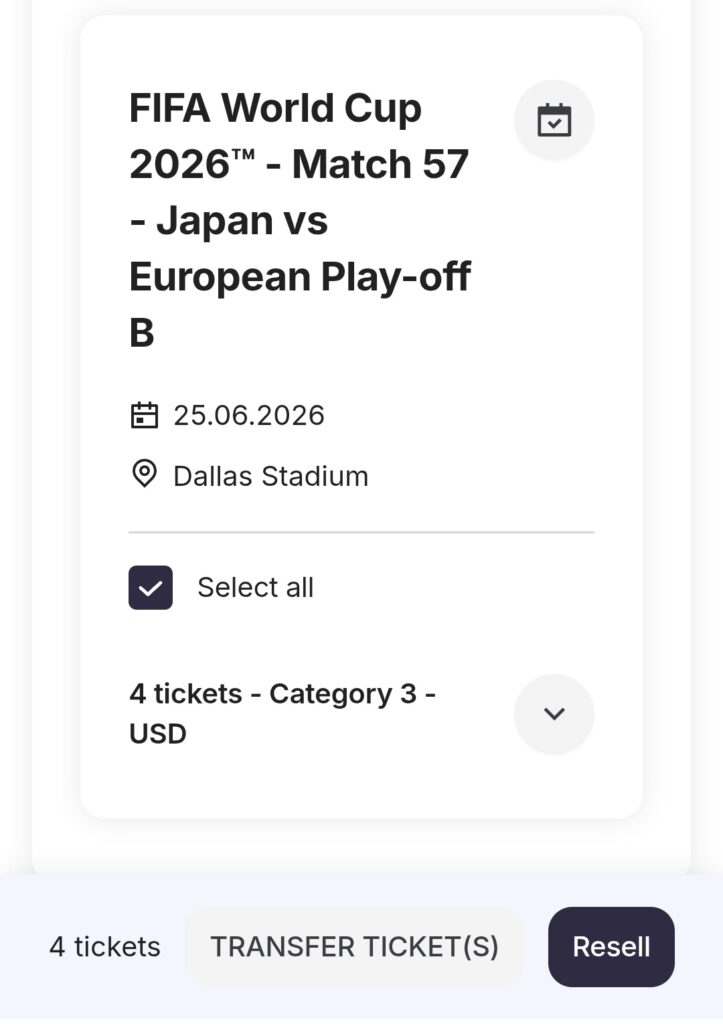This screenshot has height=1024, width=723.
Task: Click the down arrow in the grey circle
Action: click(x=554, y=714)
